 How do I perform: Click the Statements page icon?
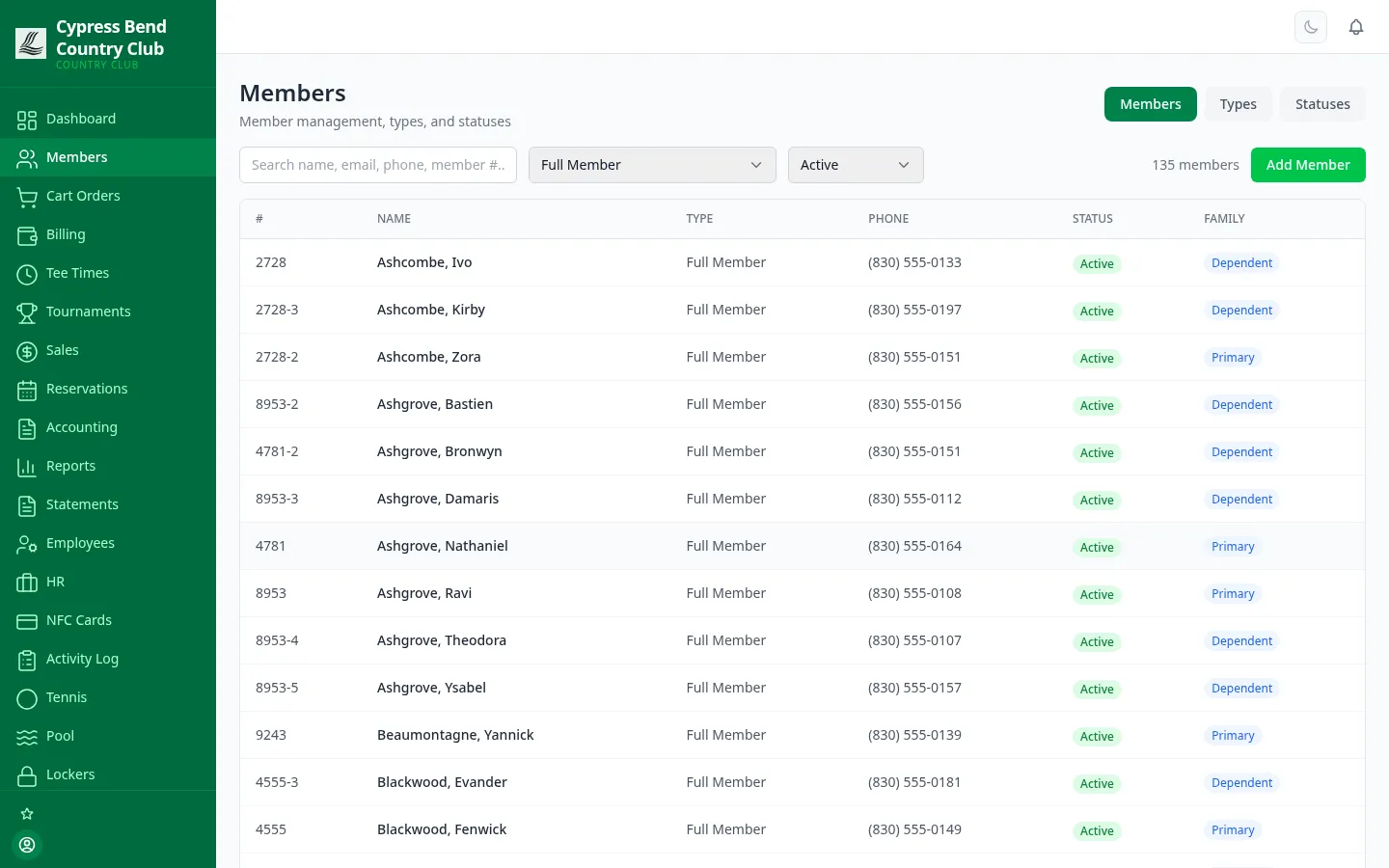27,505
